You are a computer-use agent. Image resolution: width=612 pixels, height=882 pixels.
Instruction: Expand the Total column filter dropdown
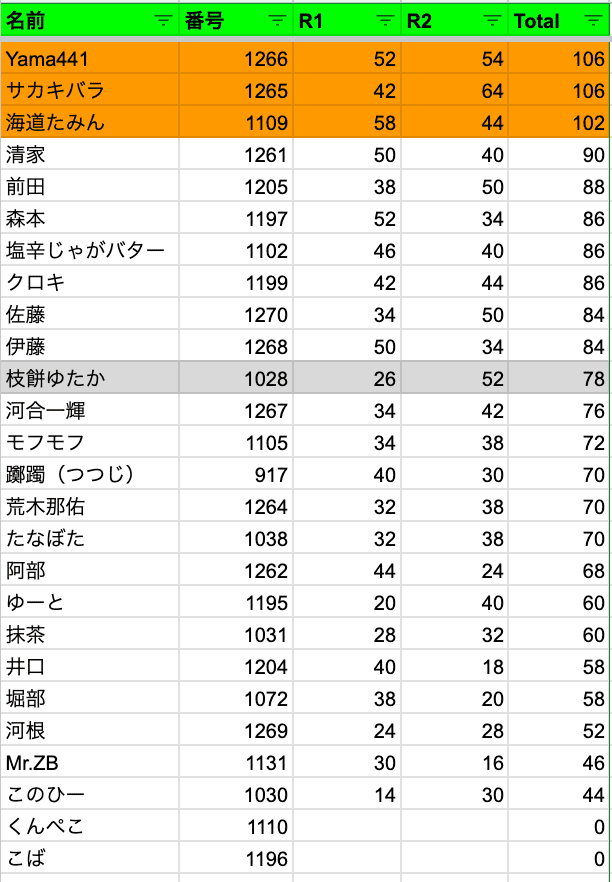pyautogui.click(x=594, y=21)
